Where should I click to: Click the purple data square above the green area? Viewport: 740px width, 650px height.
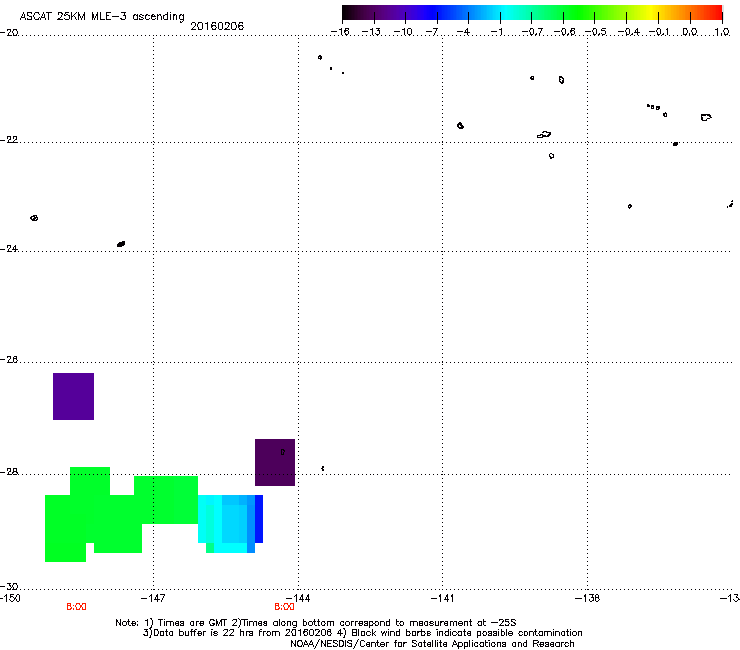(x=73, y=396)
